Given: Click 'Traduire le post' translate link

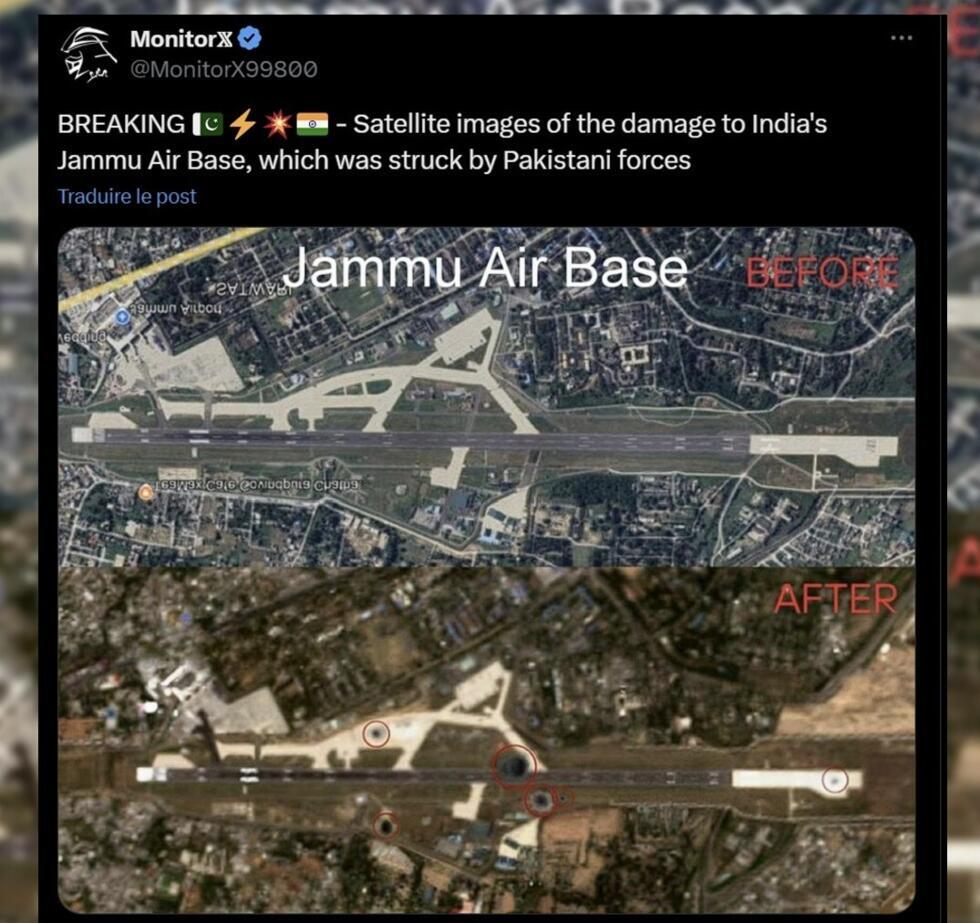Looking at the screenshot, I should (128, 196).
